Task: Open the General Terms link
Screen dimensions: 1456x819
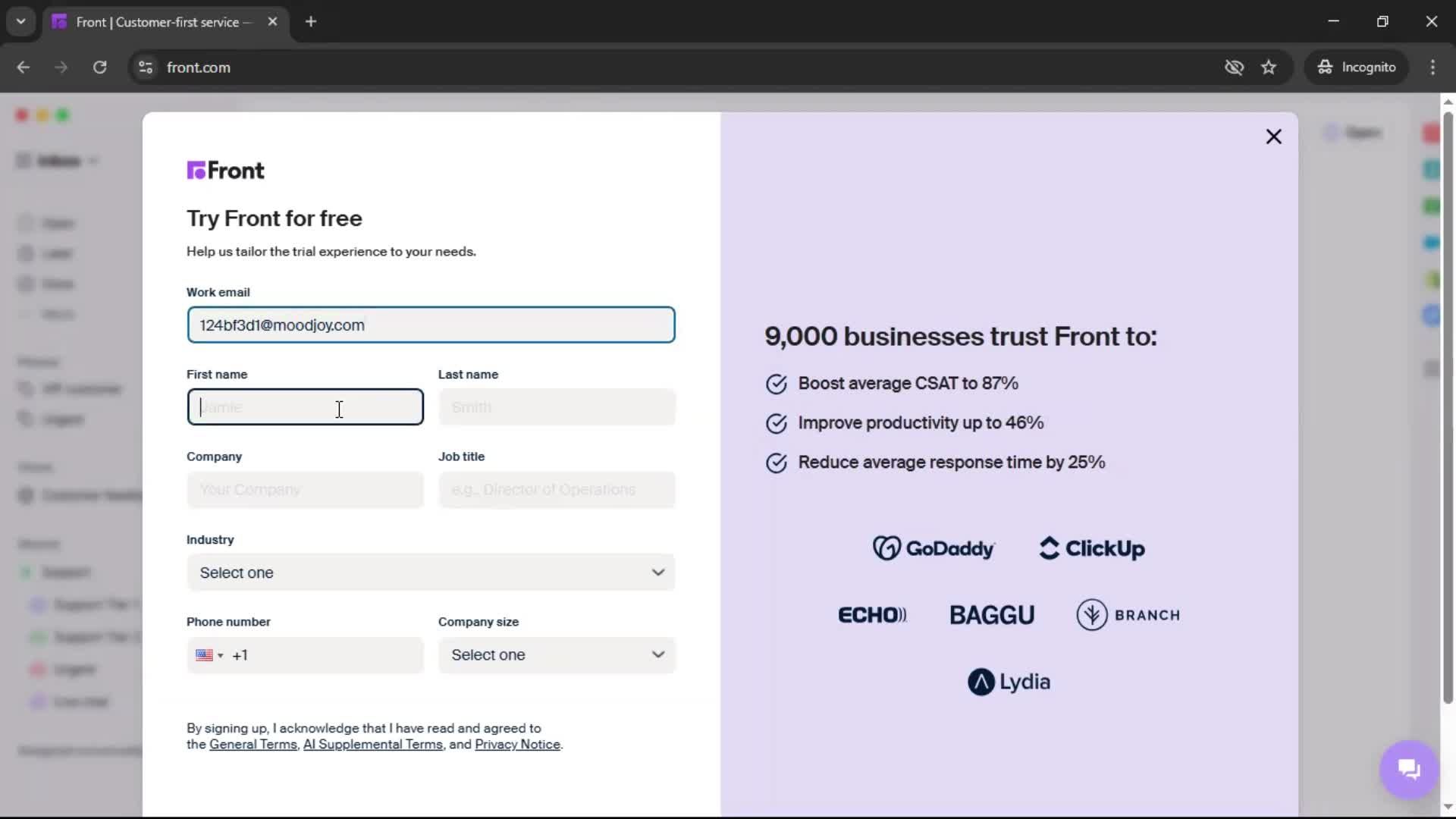Action: [x=253, y=745]
